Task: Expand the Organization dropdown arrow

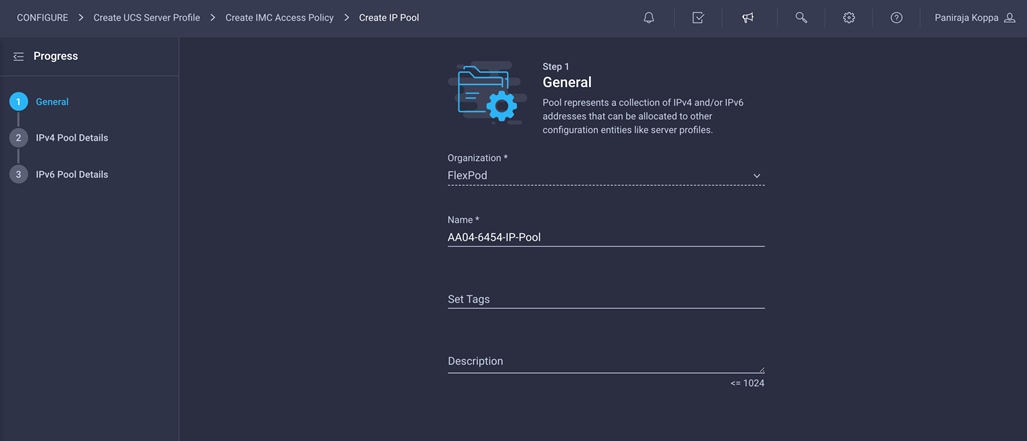Action: pos(756,176)
